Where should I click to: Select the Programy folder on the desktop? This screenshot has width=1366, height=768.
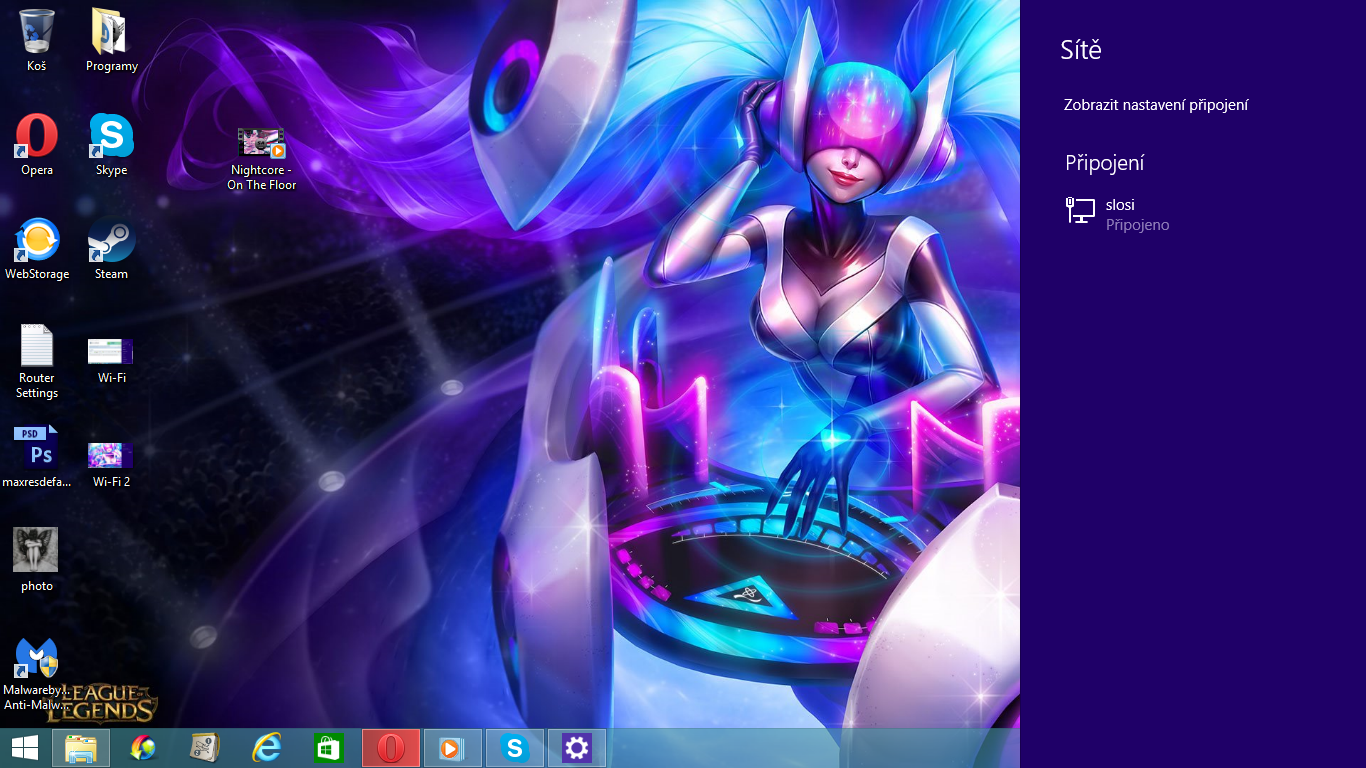click(111, 40)
